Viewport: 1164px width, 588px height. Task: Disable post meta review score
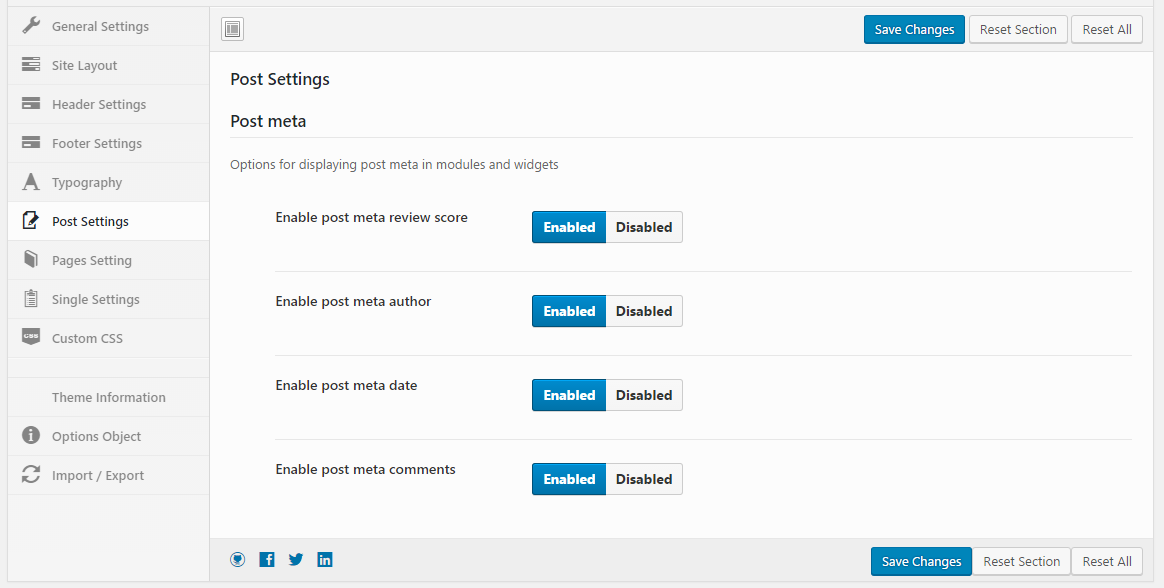644,227
